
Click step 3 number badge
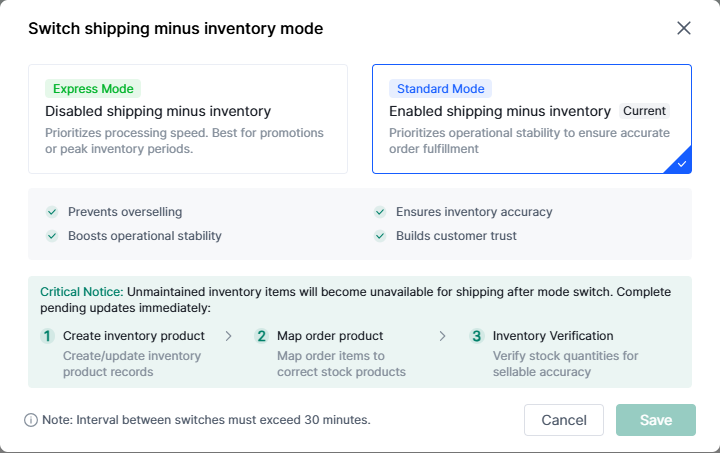click(477, 336)
